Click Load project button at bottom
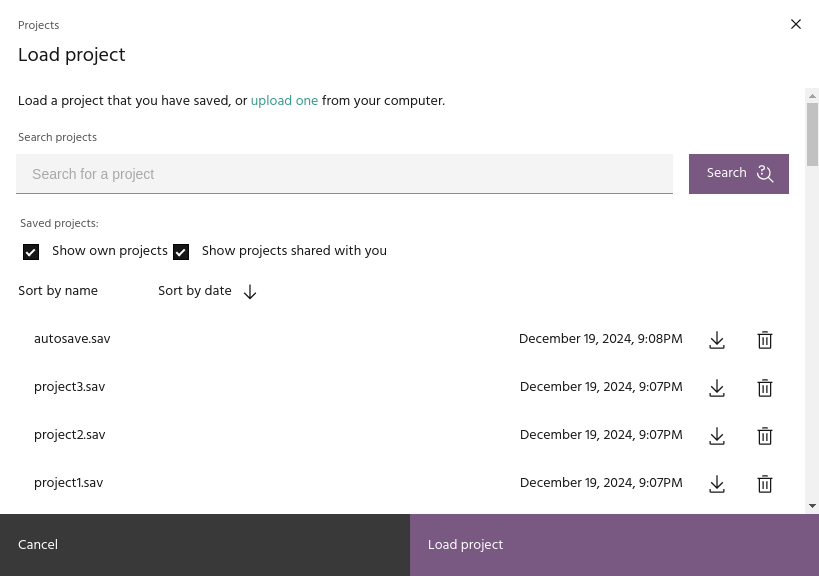Viewport: 819px width, 576px height. tap(614, 545)
